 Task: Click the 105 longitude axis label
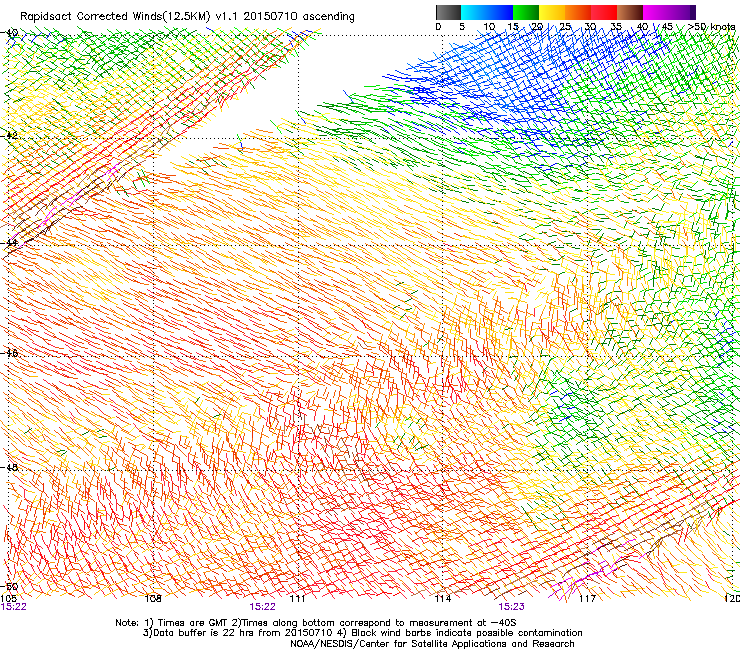click(8, 598)
